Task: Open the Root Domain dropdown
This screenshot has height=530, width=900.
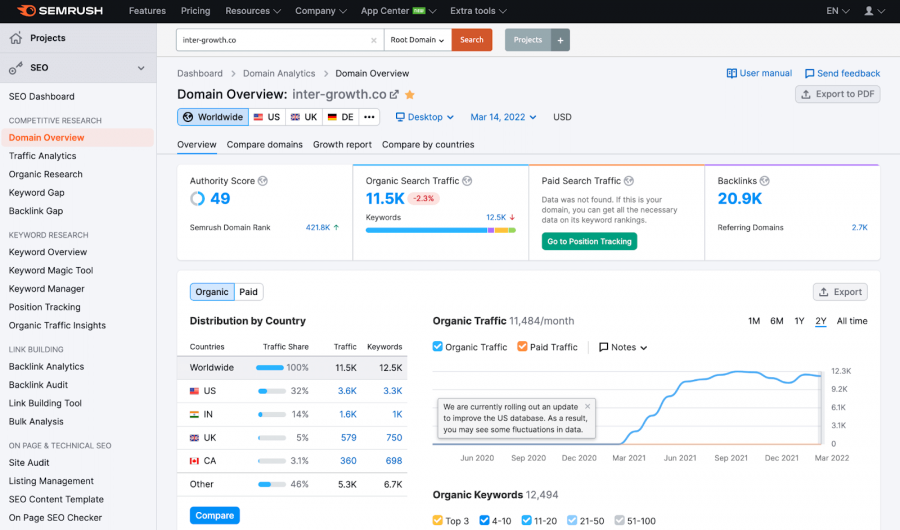Action: pyautogui.click(x=418, y=40)
